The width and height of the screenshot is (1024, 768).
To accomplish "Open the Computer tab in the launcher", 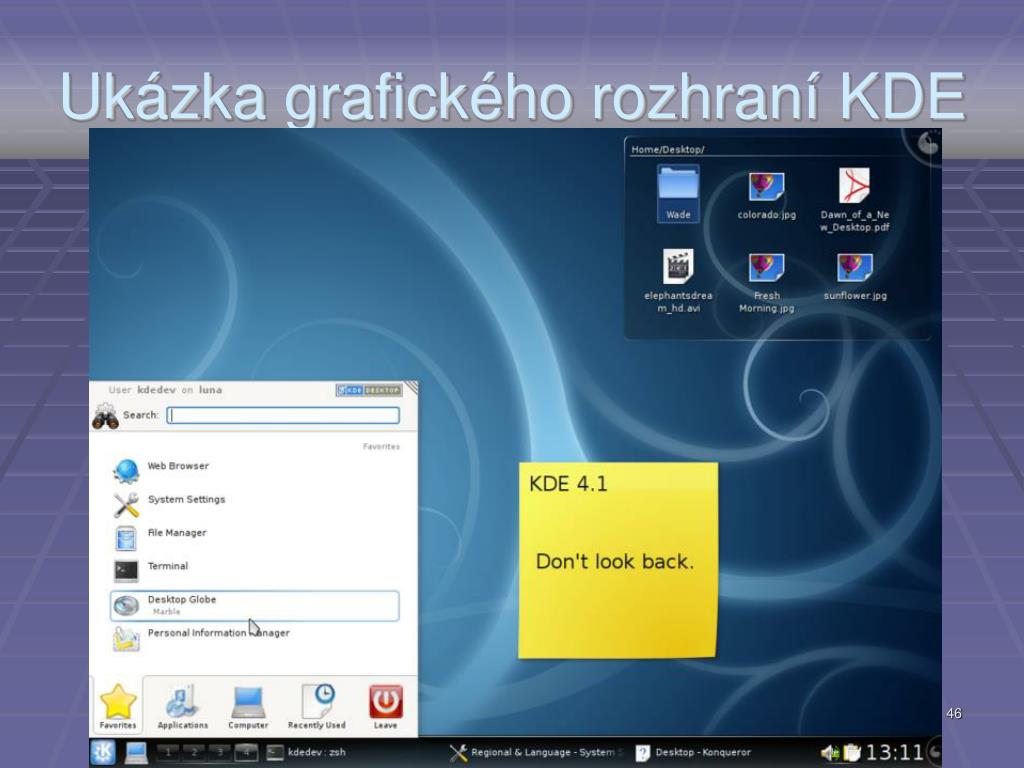I will 248,706.
